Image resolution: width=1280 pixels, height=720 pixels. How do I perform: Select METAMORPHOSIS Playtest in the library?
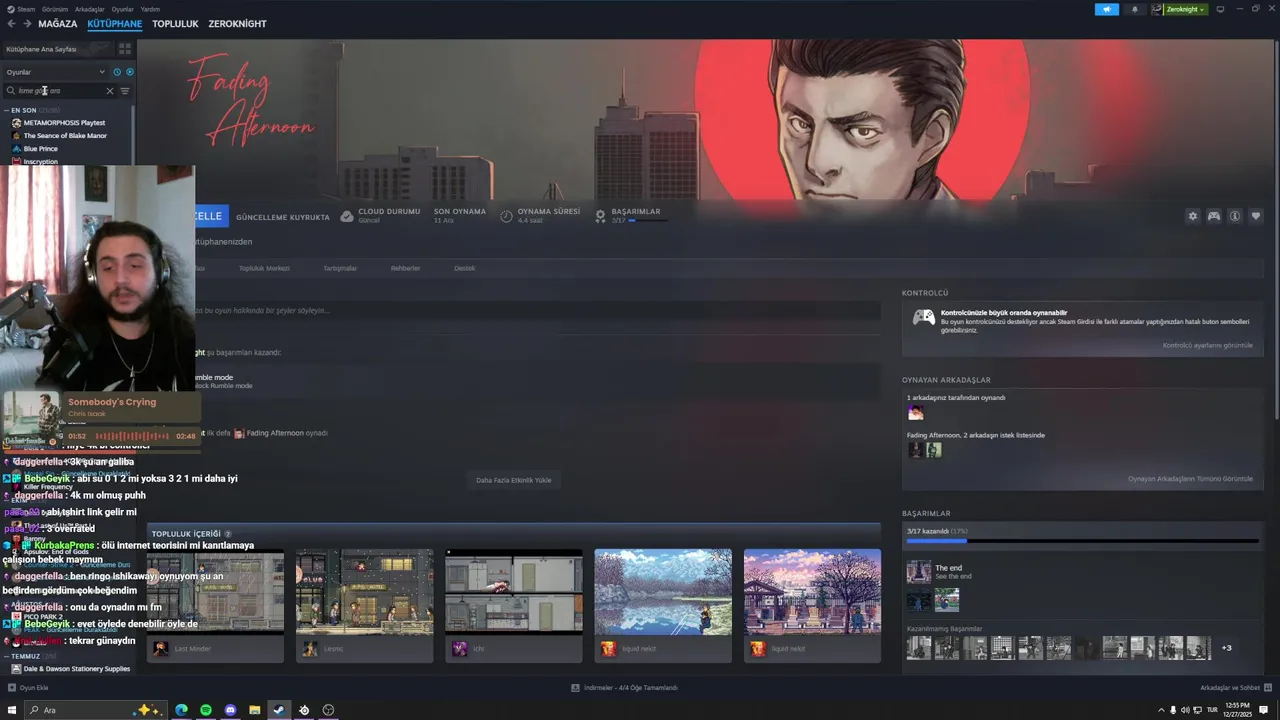pyautogui.click(x=64, y=123)
